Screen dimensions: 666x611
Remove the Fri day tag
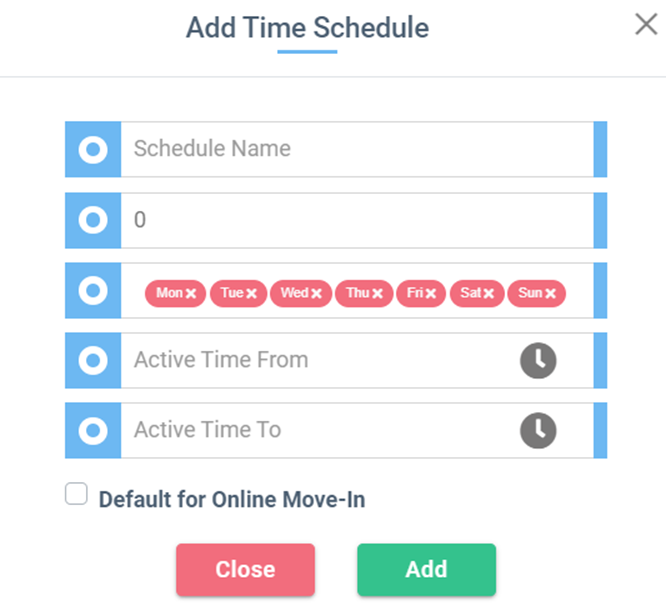coord(431,293)
